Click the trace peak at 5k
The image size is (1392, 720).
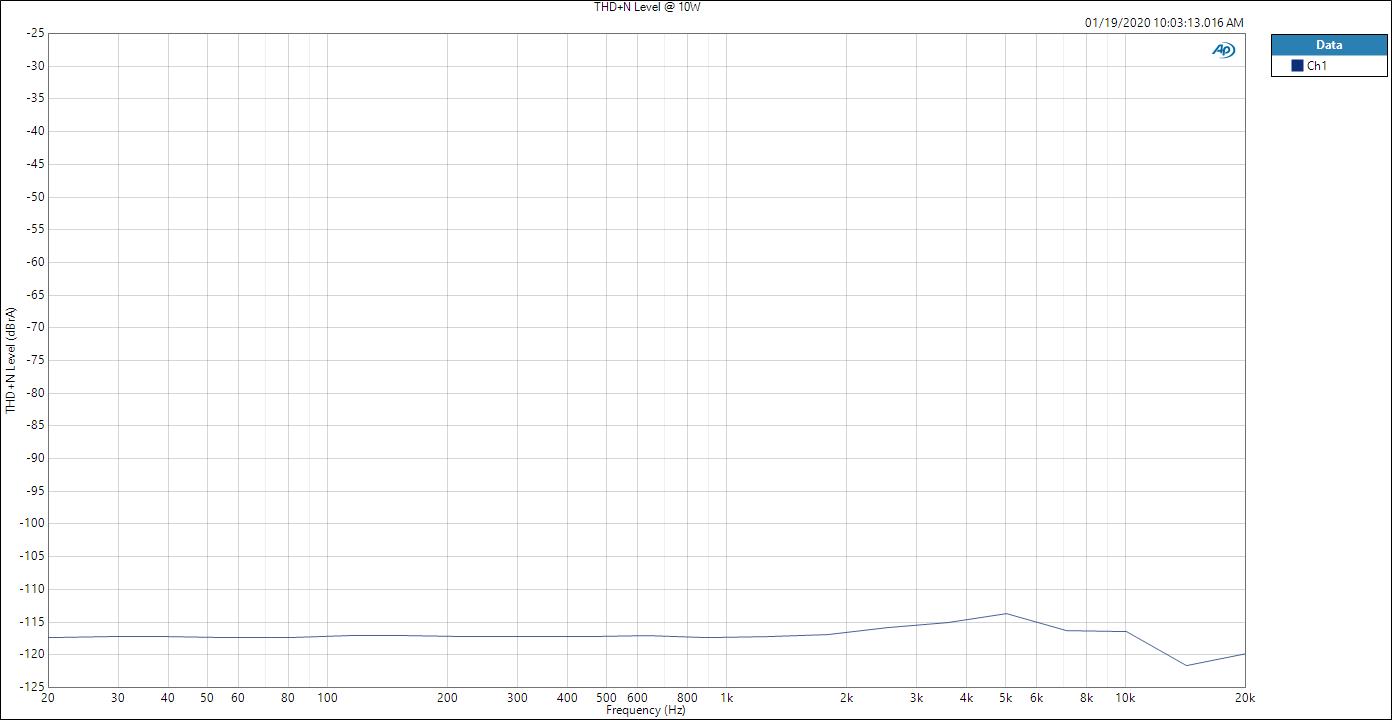(1006, 614)
